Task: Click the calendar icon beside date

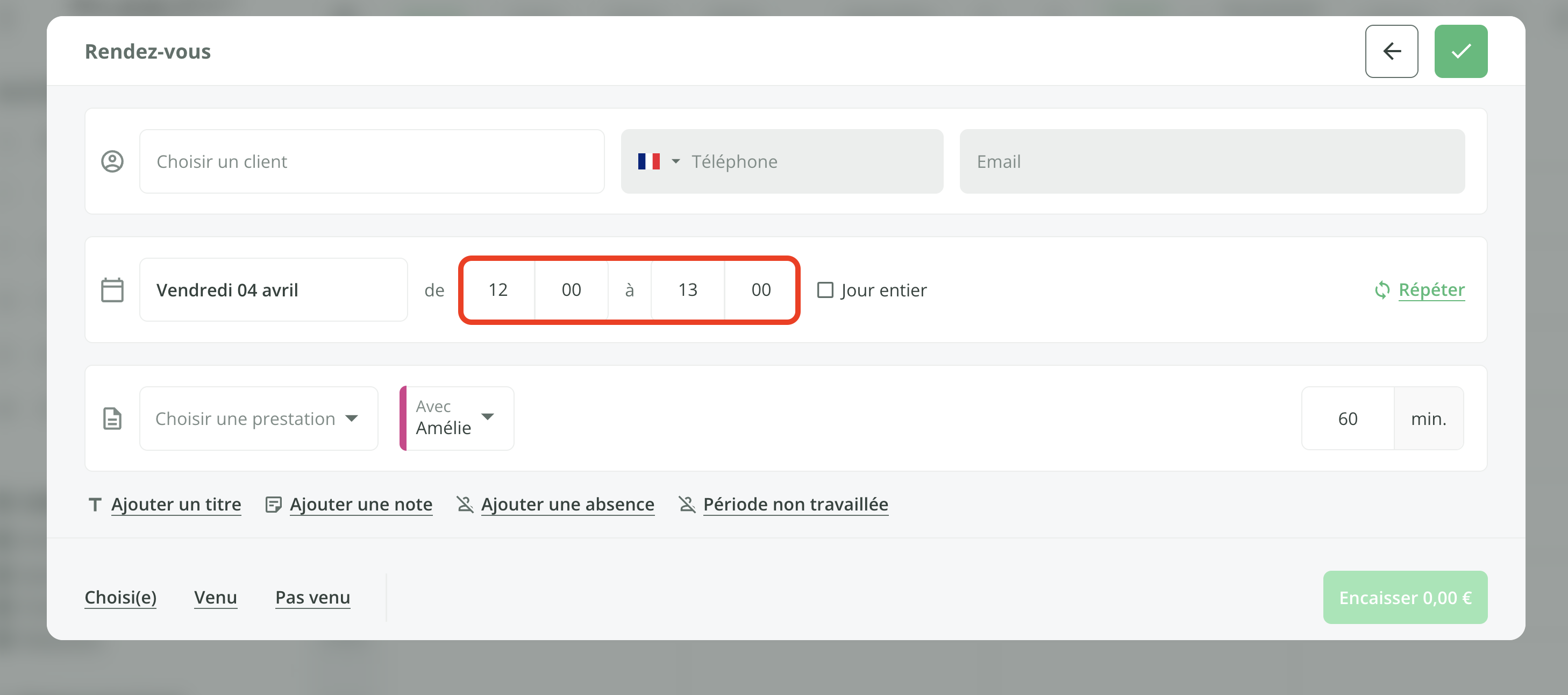Action: click(x=112, y=290)
